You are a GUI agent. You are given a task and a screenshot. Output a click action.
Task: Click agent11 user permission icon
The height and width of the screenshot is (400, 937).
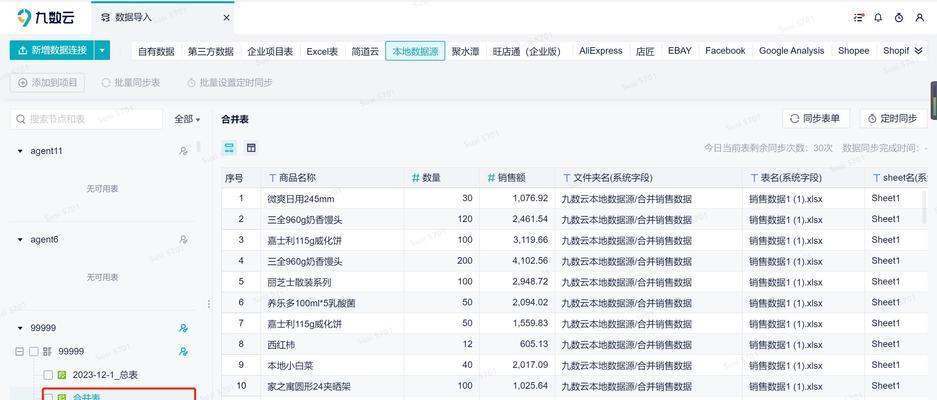point(183,151)
